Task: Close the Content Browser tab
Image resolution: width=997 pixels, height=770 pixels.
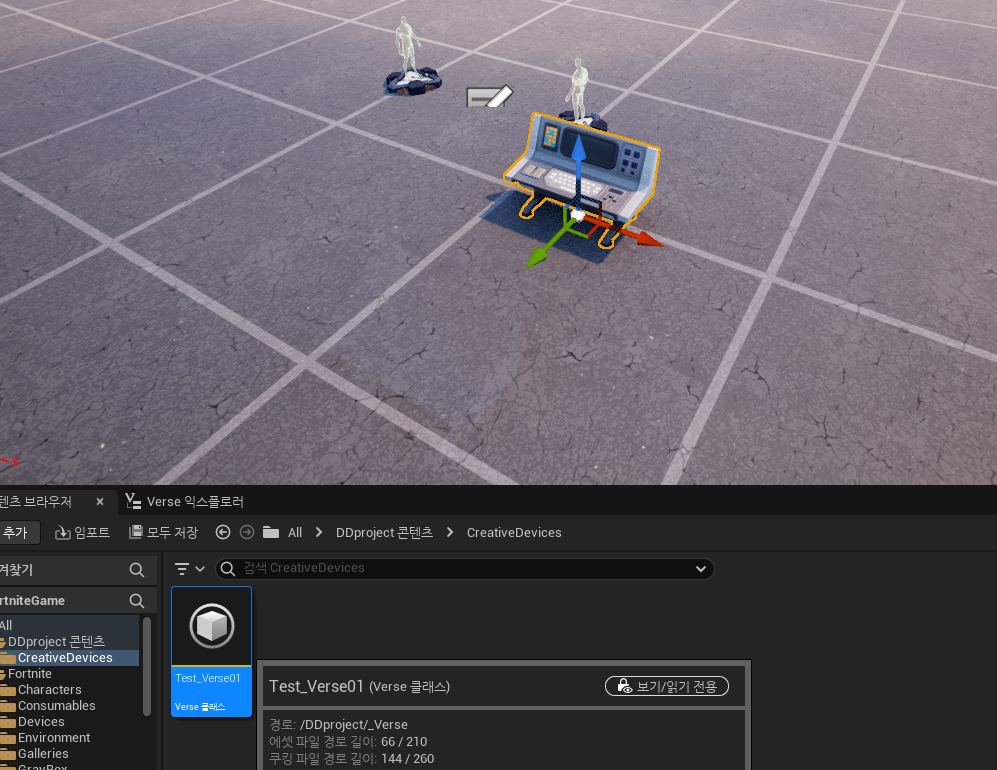Action: (100, 502)
